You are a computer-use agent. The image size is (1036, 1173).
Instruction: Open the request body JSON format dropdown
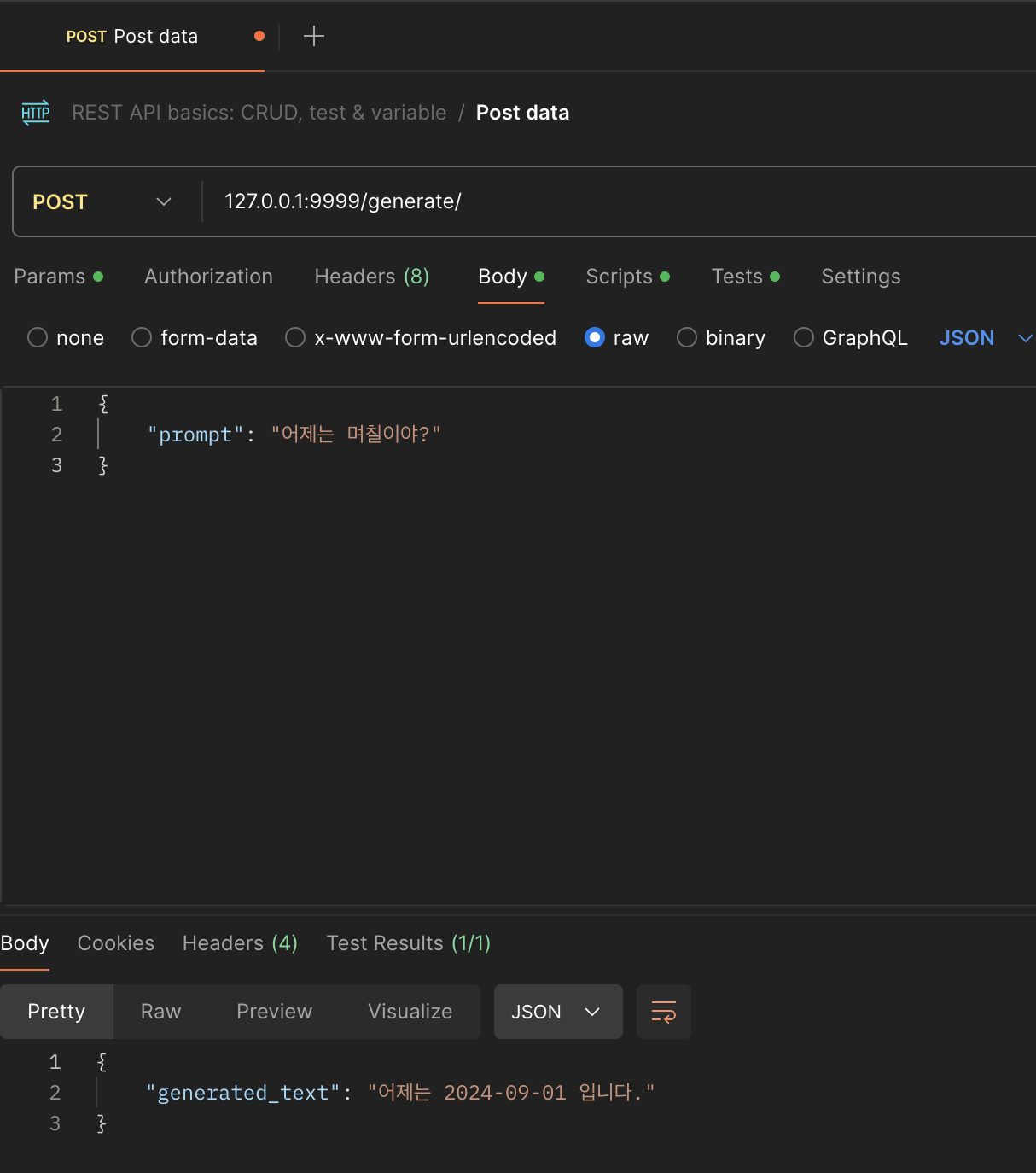tap(986, 338)
